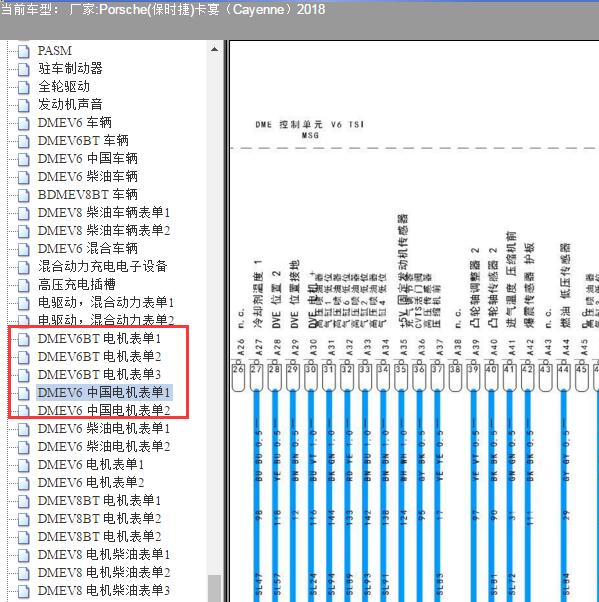Click document icon beside 全轮驱动

click(23, 87)
